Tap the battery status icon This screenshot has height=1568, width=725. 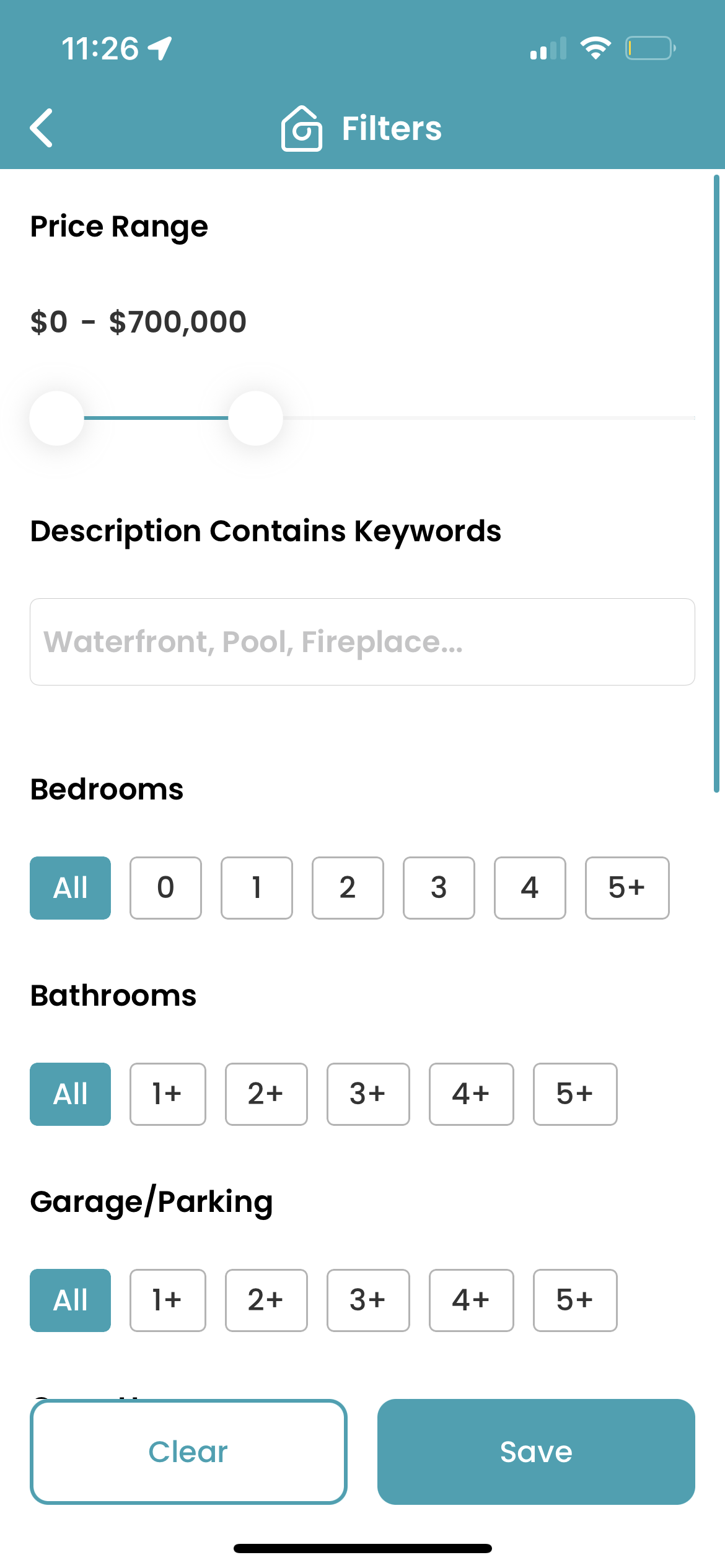click(x=650, y=48)
